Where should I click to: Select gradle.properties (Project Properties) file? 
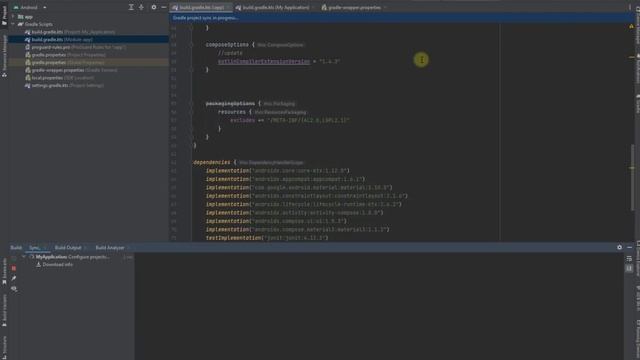(65, 55)
